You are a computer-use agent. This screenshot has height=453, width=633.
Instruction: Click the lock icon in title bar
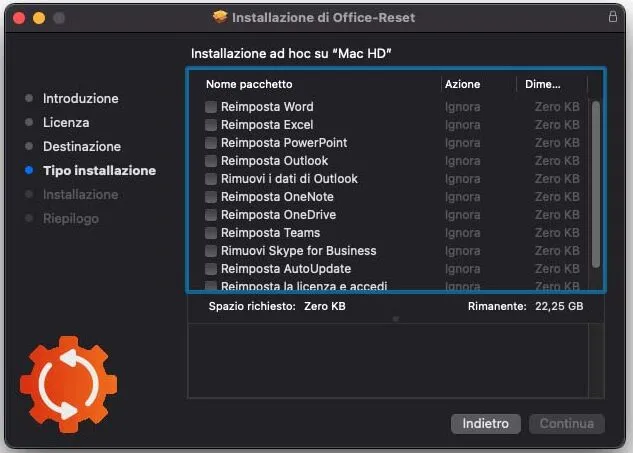(x=612, y=17)
